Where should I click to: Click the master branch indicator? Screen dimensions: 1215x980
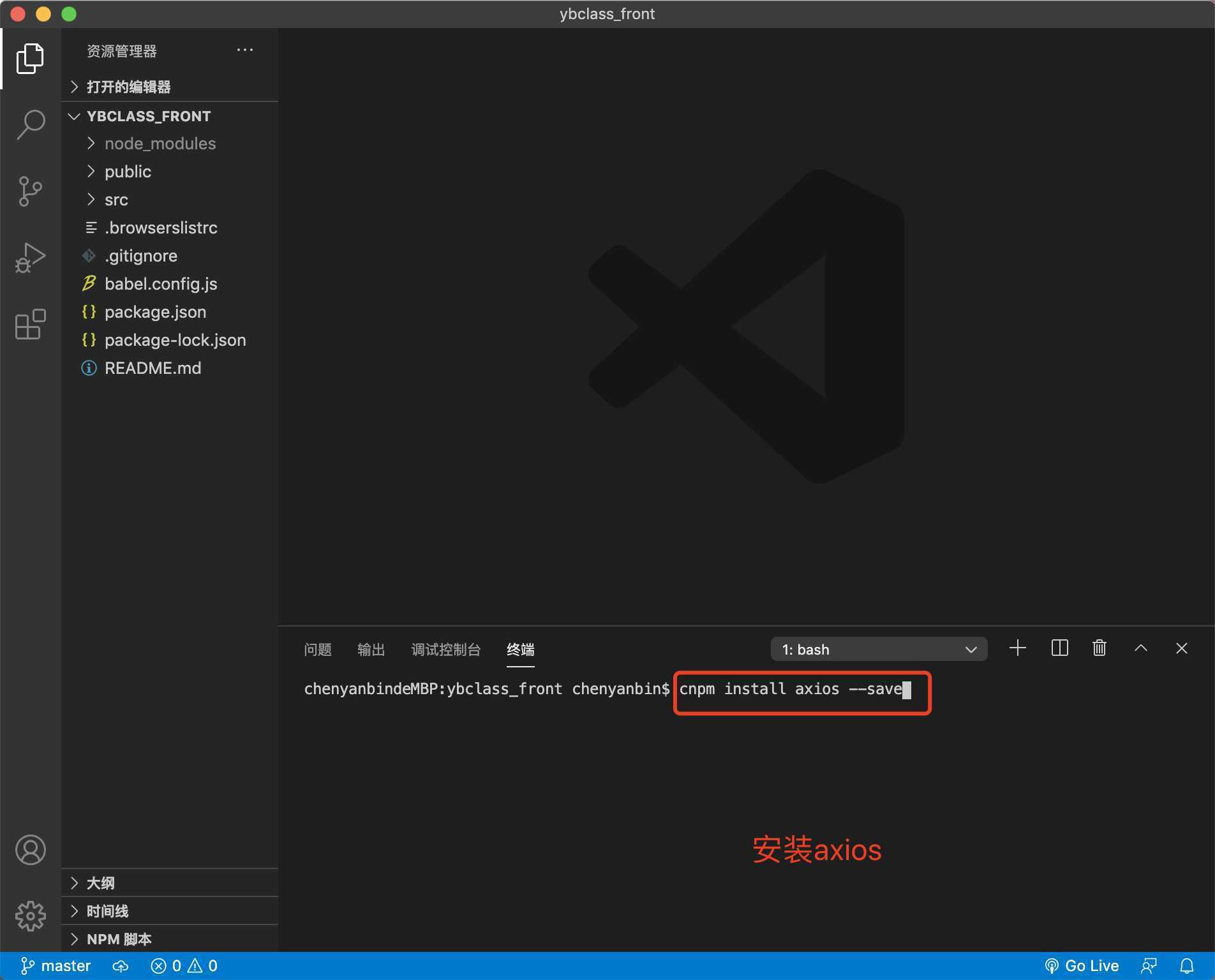point(56,966)
